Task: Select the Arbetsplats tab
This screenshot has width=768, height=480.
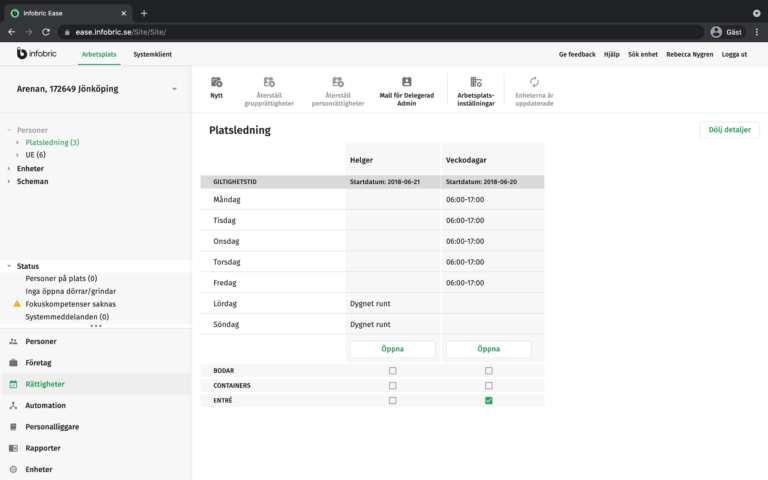Action: [x=99, y=54]
